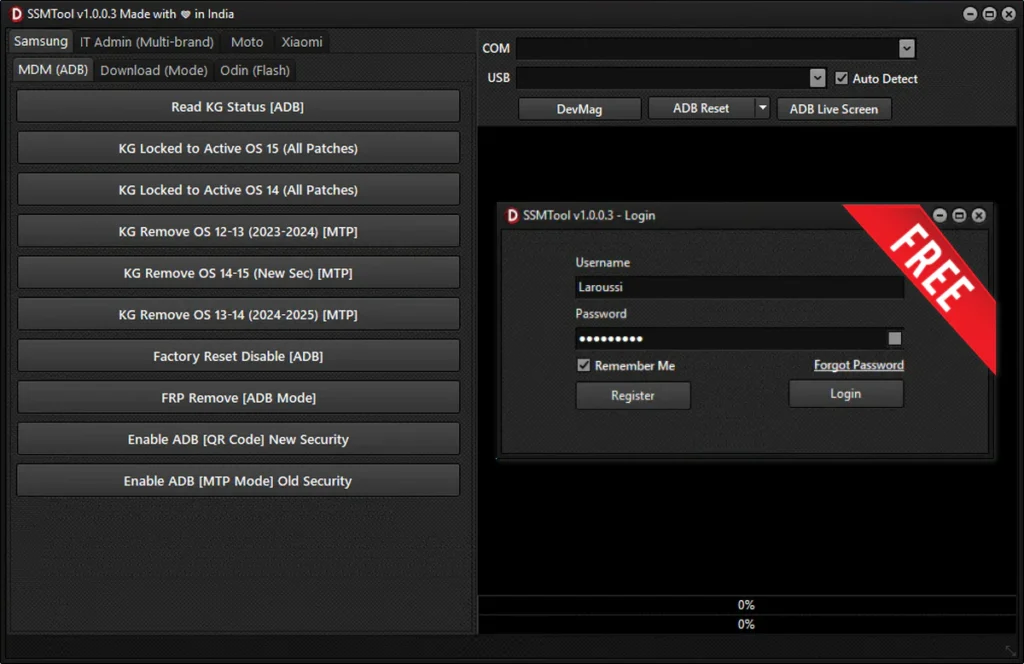Maximize the main SSMTool window
The image size is (1024, 664).
pos(989,14)
